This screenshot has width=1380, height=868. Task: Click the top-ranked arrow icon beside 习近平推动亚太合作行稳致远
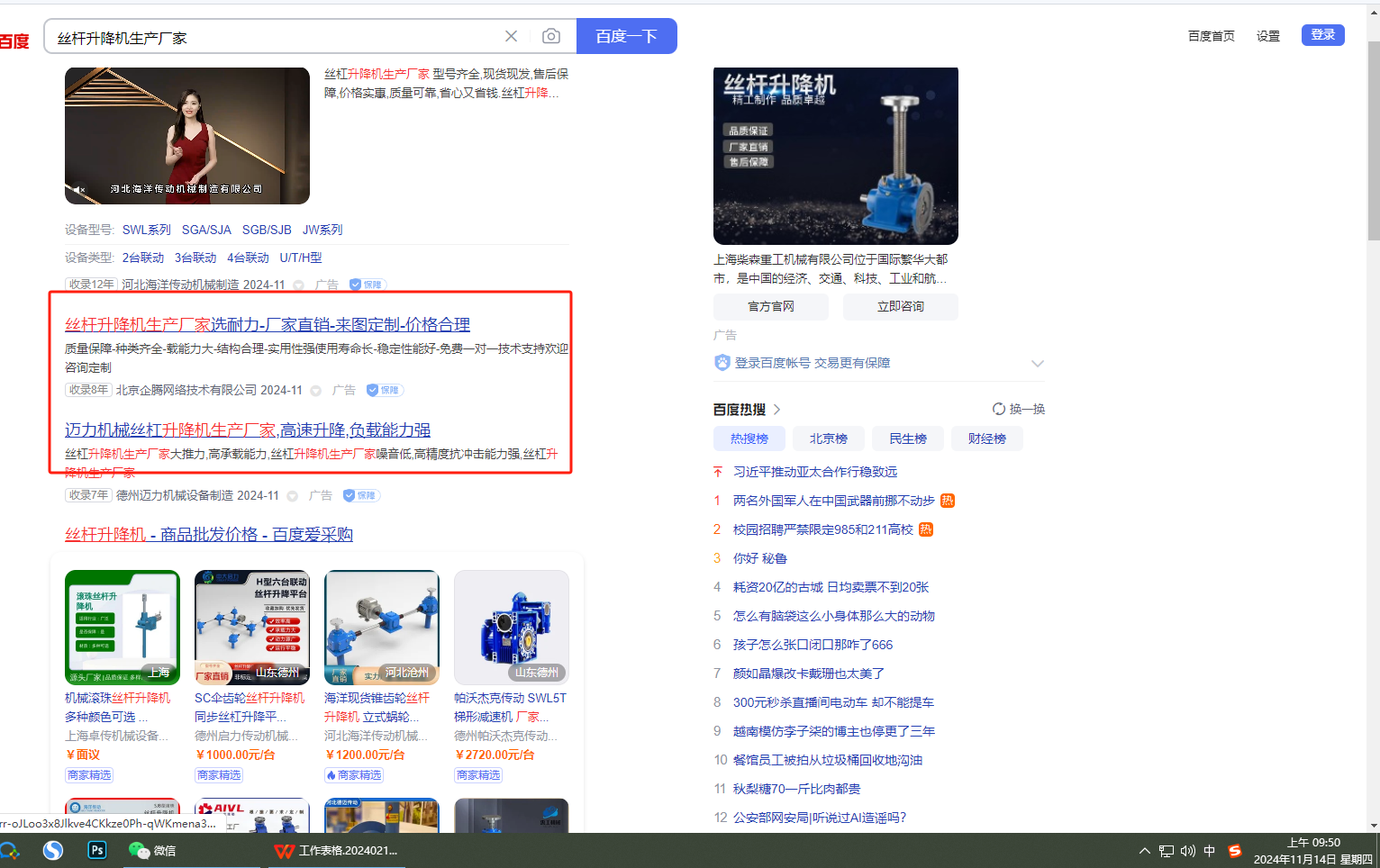coord(718,472)
